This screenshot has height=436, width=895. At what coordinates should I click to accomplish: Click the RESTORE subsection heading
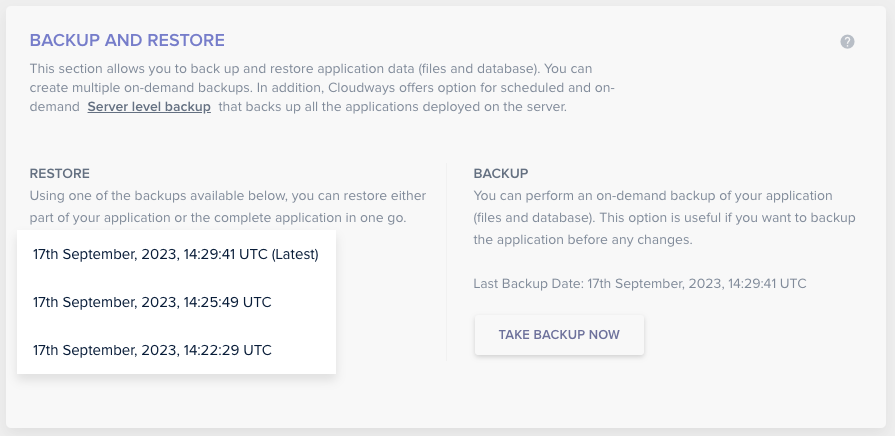[x=60, y=174]
